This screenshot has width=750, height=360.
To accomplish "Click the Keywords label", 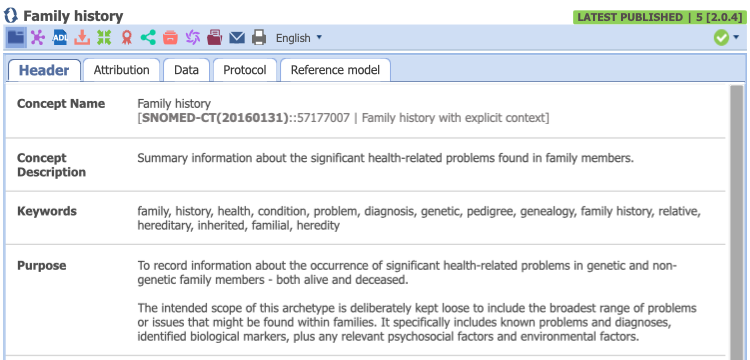I will pyautogui.click(x=47, y=211).
